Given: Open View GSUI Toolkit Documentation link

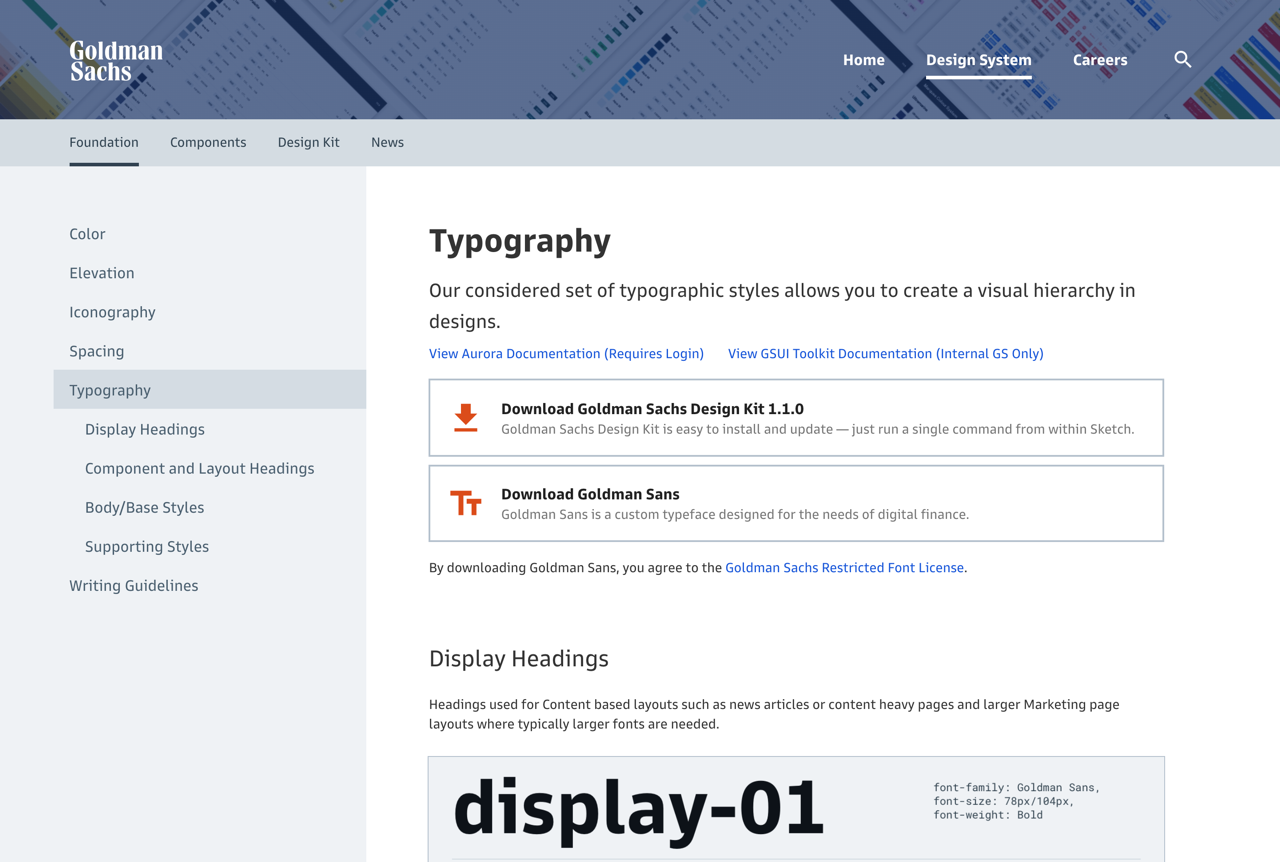Looking at the screenshot, I should point(886,353).
